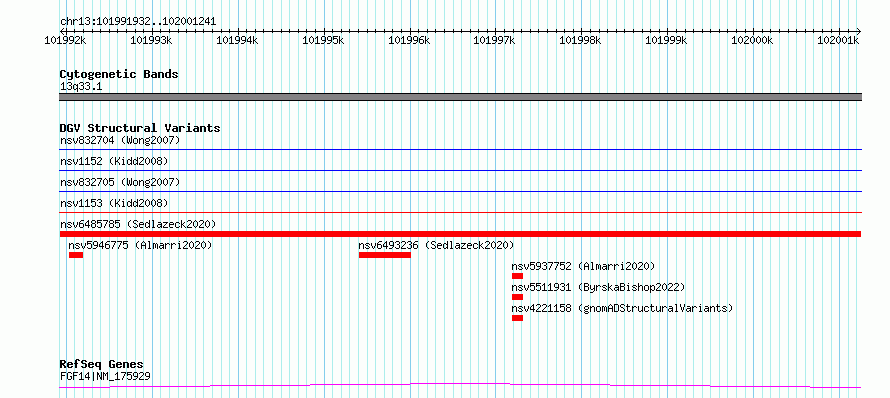Click the 101993k ruler tick label
The image size is (890, 398).
152,40
